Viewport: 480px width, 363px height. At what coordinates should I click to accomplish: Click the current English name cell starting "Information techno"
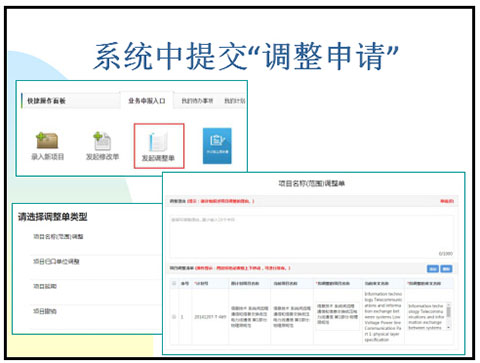pos(383,317)
